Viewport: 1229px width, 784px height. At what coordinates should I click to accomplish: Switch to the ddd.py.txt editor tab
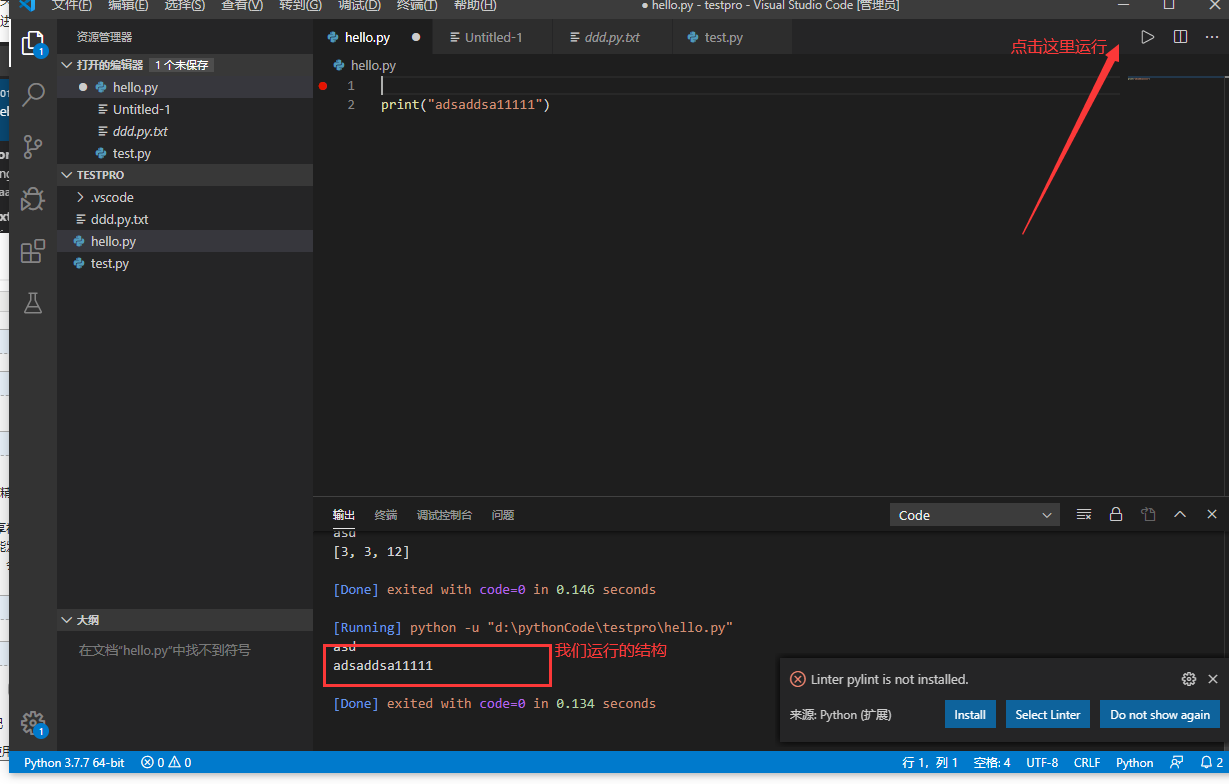pyautogui.click(x=612, y=37)
